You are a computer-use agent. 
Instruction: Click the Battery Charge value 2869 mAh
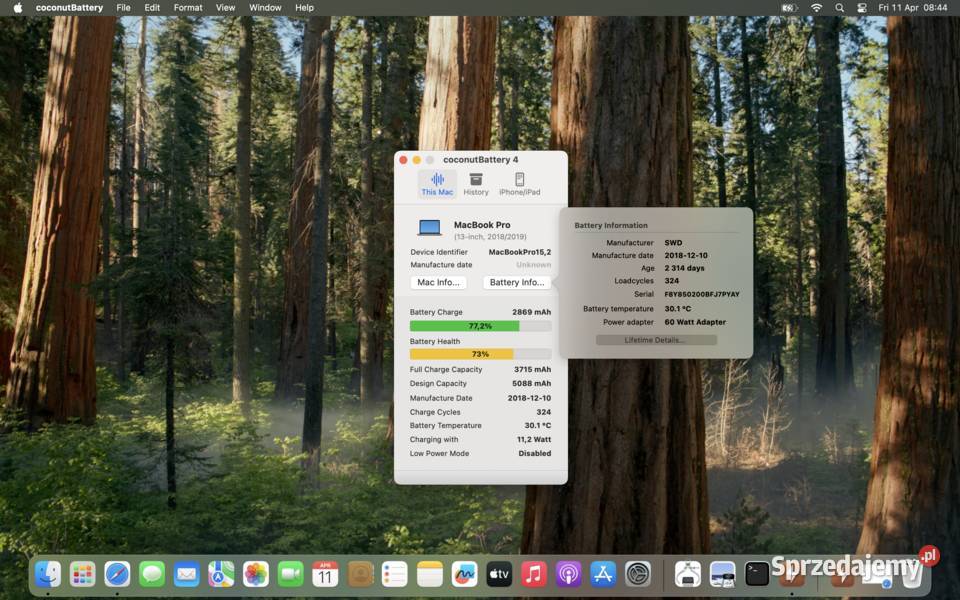[531, 312]
